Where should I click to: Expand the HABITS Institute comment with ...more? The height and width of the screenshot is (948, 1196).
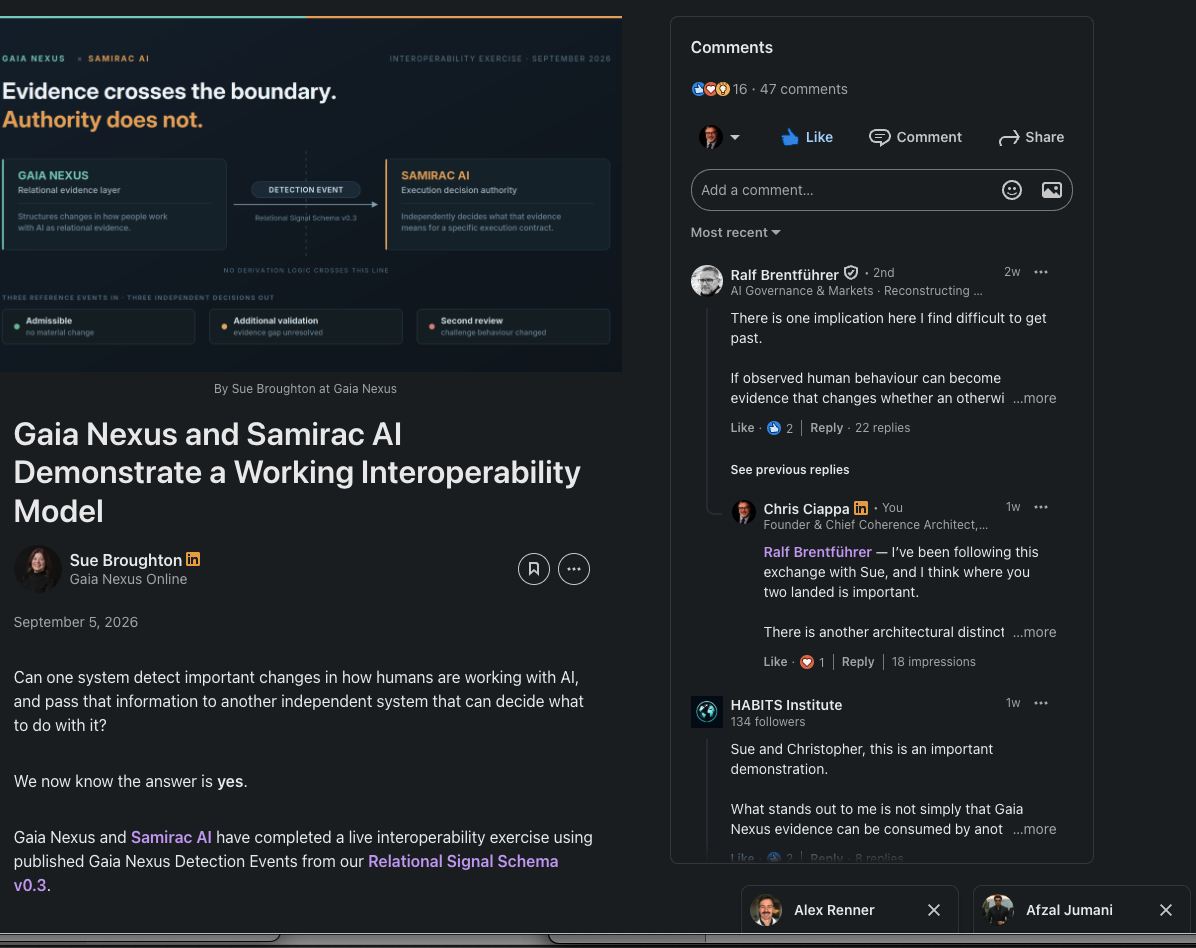coord(1034,829)
